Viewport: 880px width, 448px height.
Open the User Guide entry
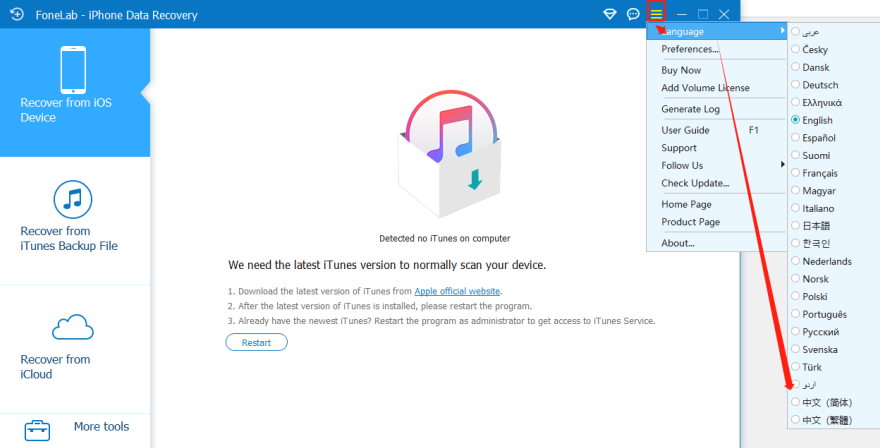[717, 130]
